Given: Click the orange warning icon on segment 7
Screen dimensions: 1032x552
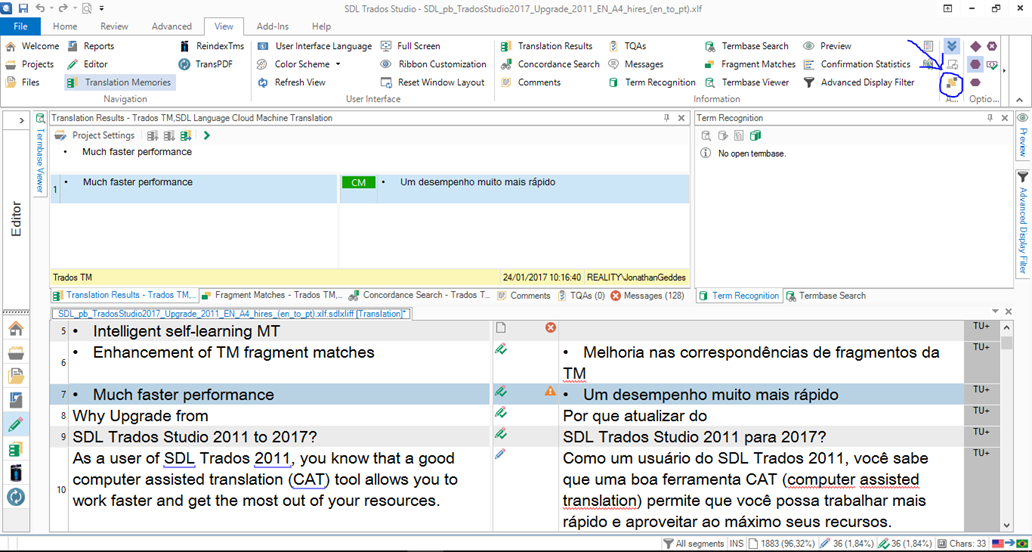Looking at the screenshot, I should [550, 391].
